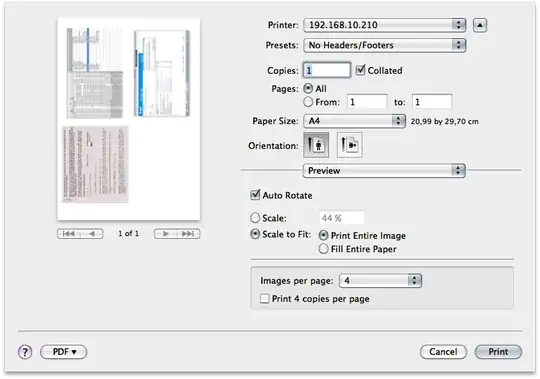540x379 pixels.
Task: Open help with the question mark button
Action: click(x=25, y=352)
